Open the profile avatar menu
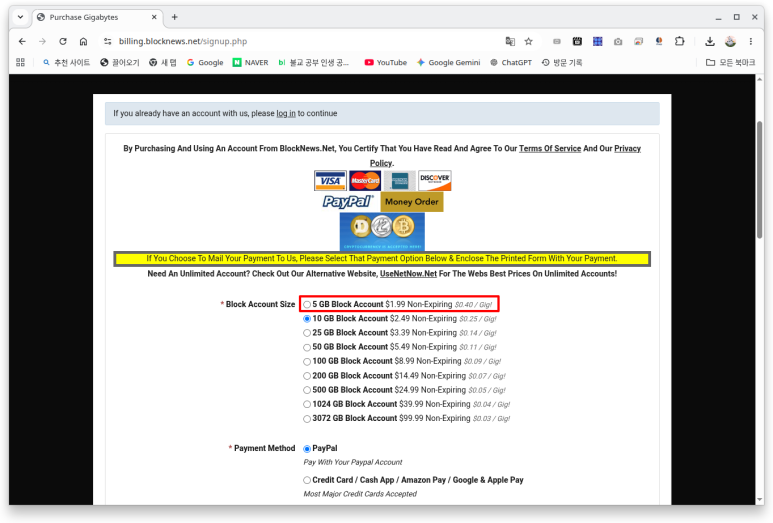Viewport: 773px width, 523px height. click(x=730, y=41)
